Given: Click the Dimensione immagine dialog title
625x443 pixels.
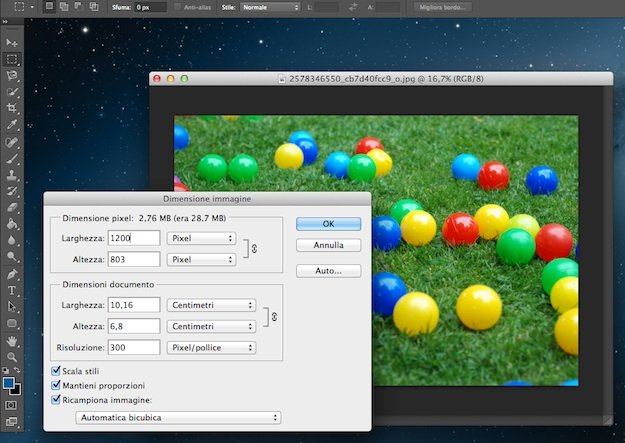Looking at the screenshot, I should click(x=207, y=199).
